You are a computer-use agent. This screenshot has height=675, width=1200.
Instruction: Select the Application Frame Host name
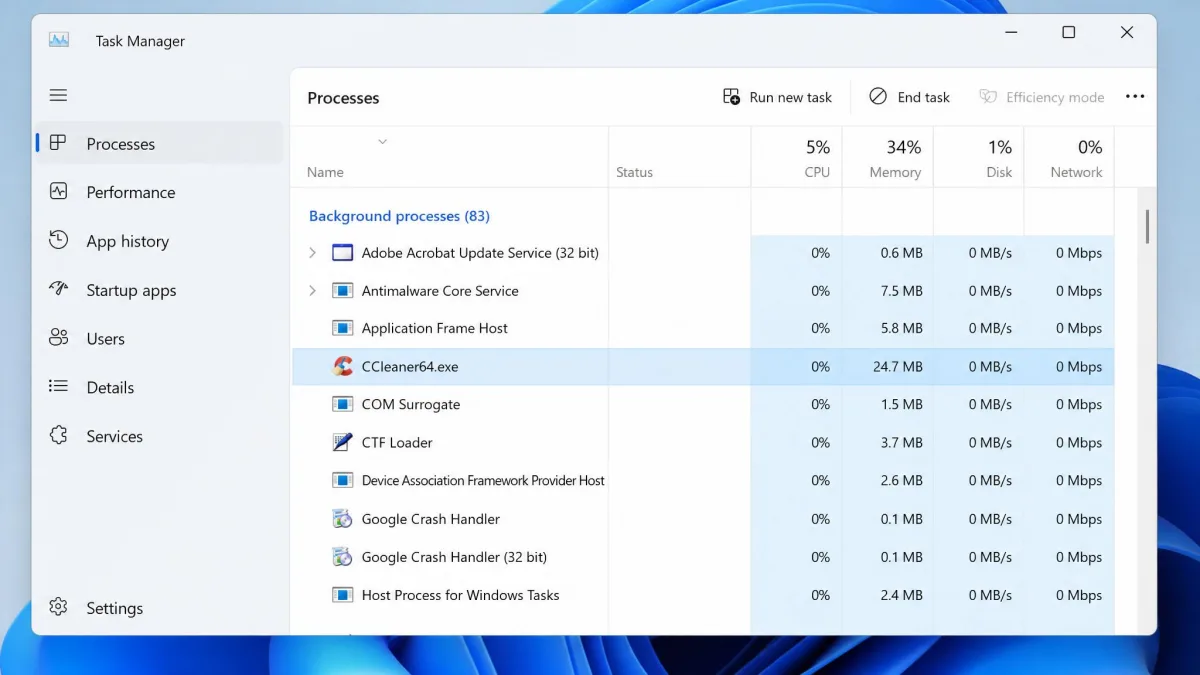coord(435,328)
